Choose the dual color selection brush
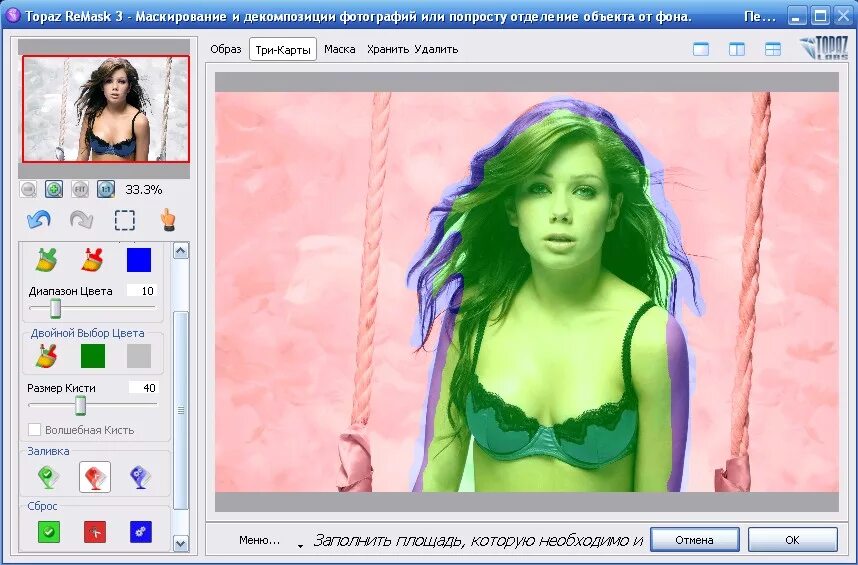This screenshot has height=565, width=858. pos(47,356)
